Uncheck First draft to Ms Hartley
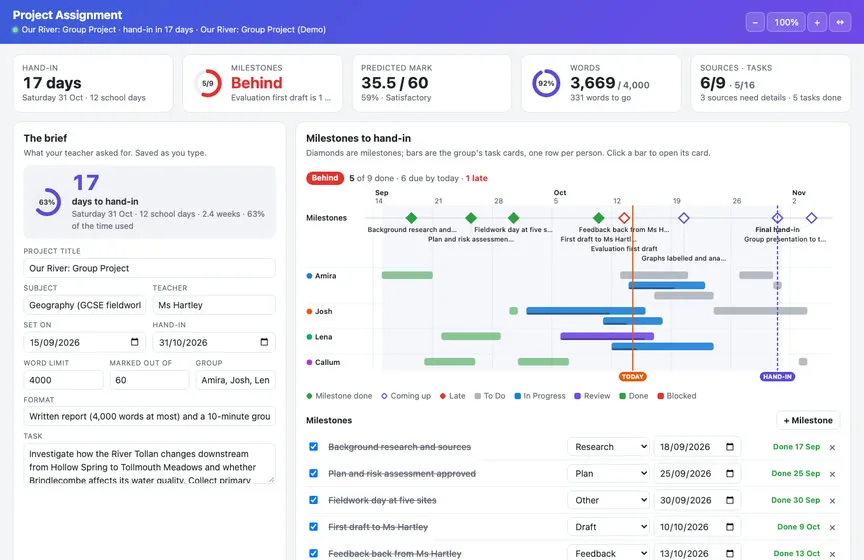Viewport: 864px width, 560px height. point(314,526)
